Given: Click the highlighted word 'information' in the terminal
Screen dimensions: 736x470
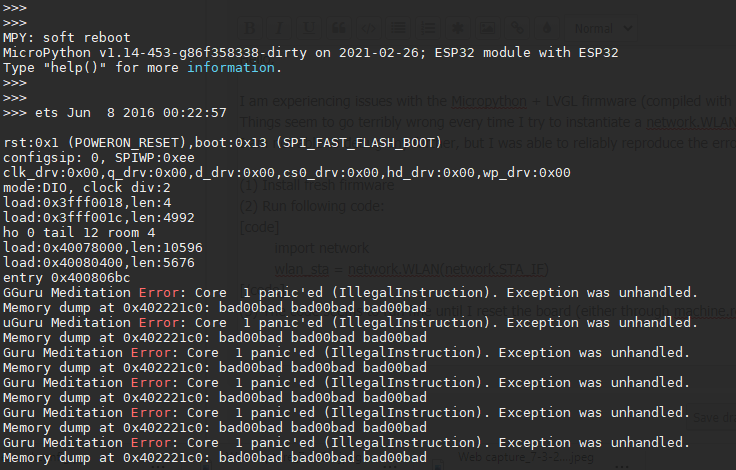Looking at the screenshot, I should click(230, 68).
